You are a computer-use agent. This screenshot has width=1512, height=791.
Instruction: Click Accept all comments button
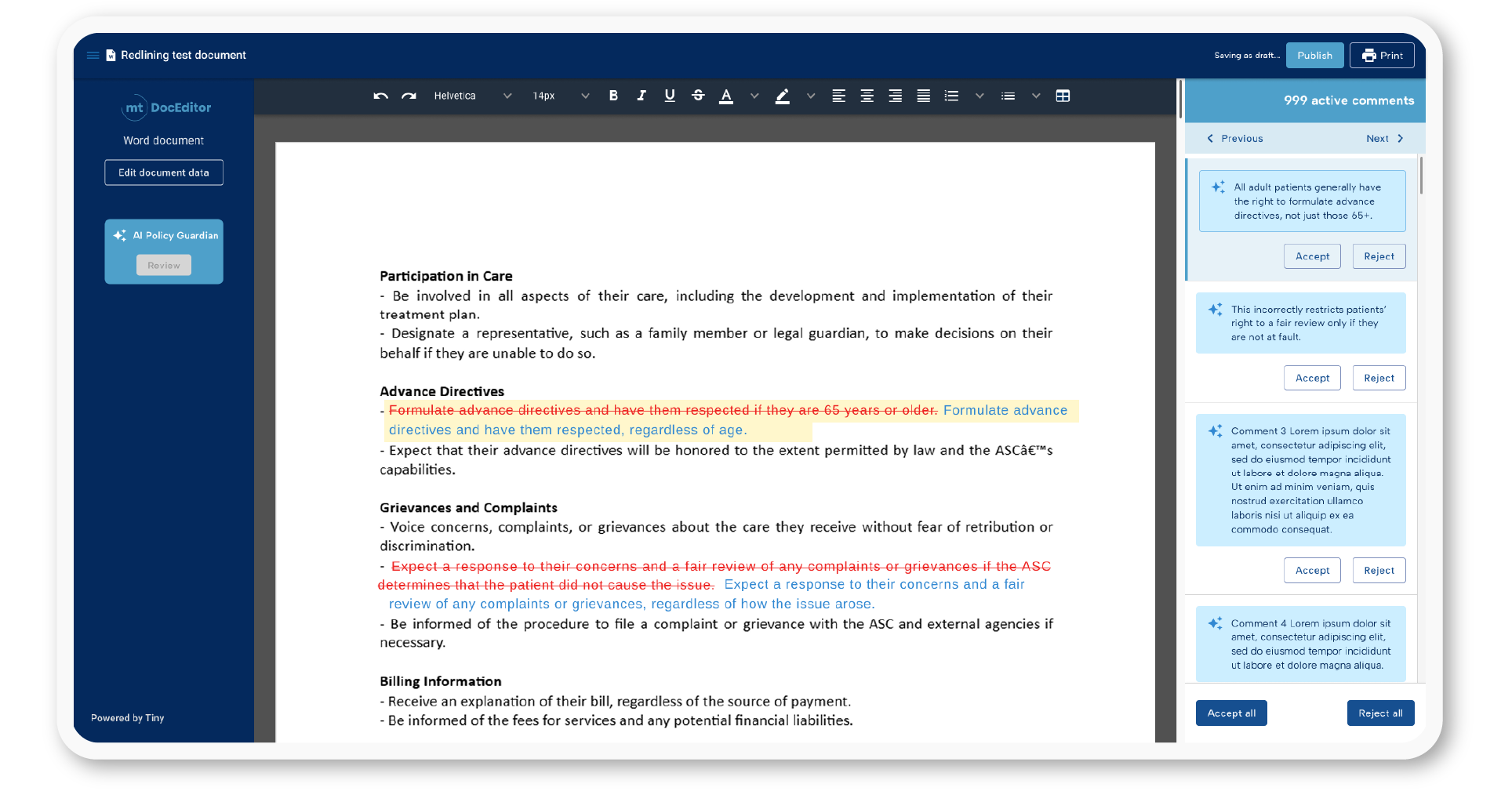1231,713
